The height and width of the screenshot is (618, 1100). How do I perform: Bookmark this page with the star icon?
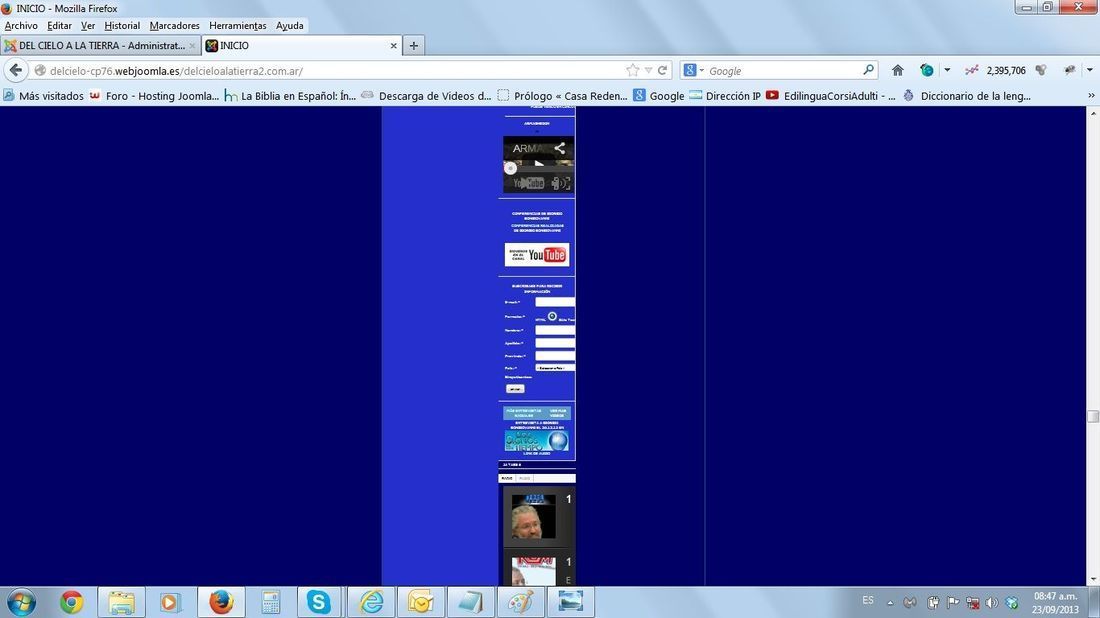pyautogui.click(x=633, y=70)
